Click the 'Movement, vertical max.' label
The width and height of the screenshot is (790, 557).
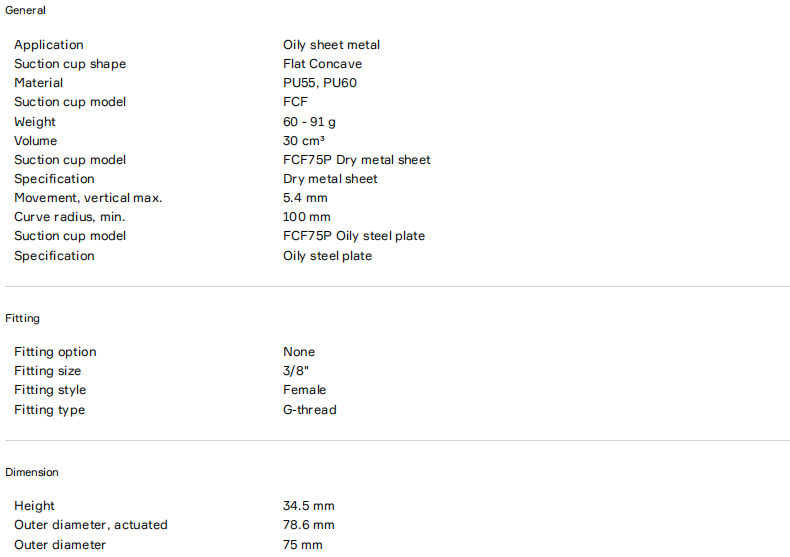pos(88,198)
